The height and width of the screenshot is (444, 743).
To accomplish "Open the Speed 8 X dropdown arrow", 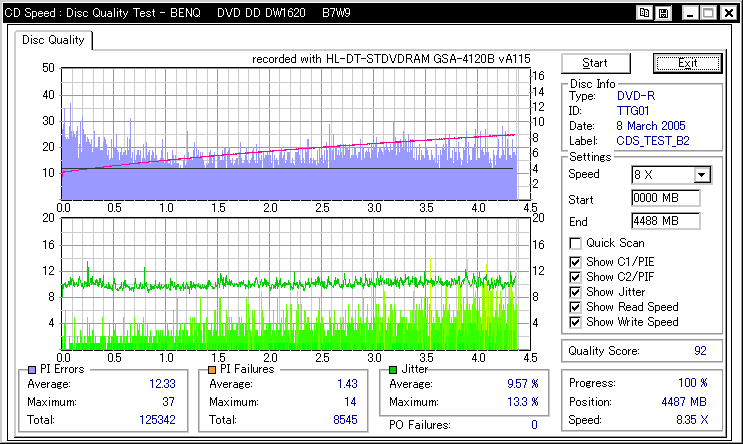I will [x=702, y=175].
